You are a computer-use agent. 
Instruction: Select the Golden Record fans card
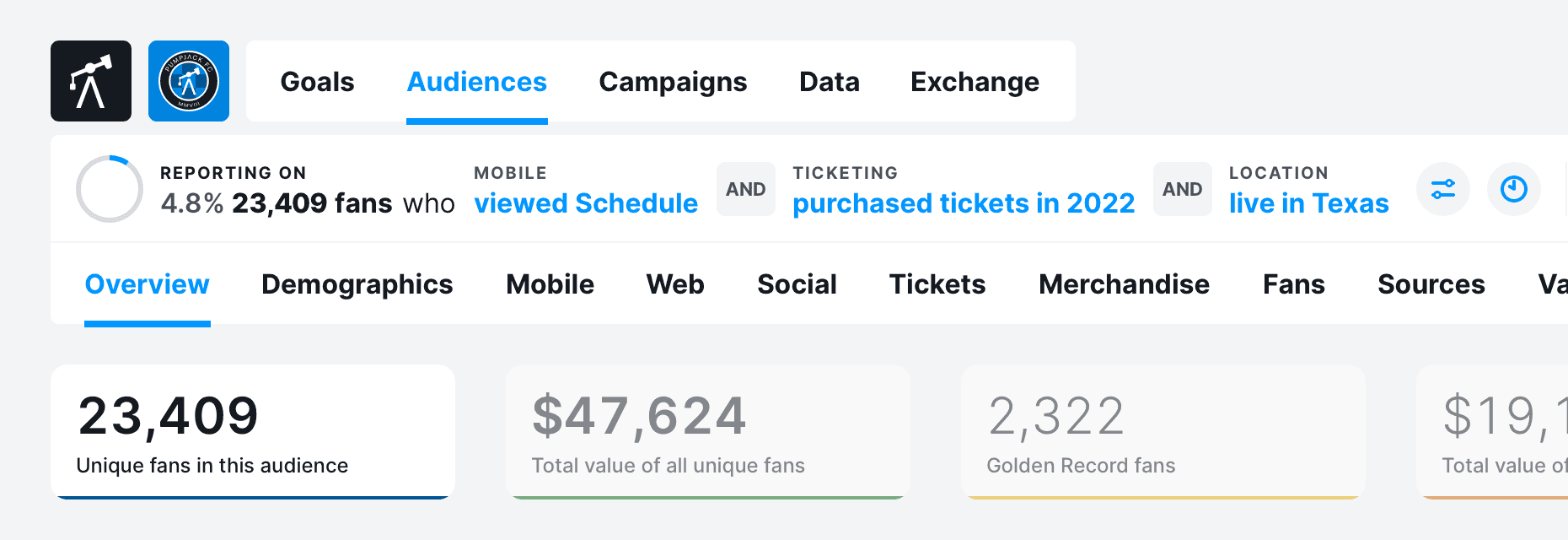[x=1163, y=431]
